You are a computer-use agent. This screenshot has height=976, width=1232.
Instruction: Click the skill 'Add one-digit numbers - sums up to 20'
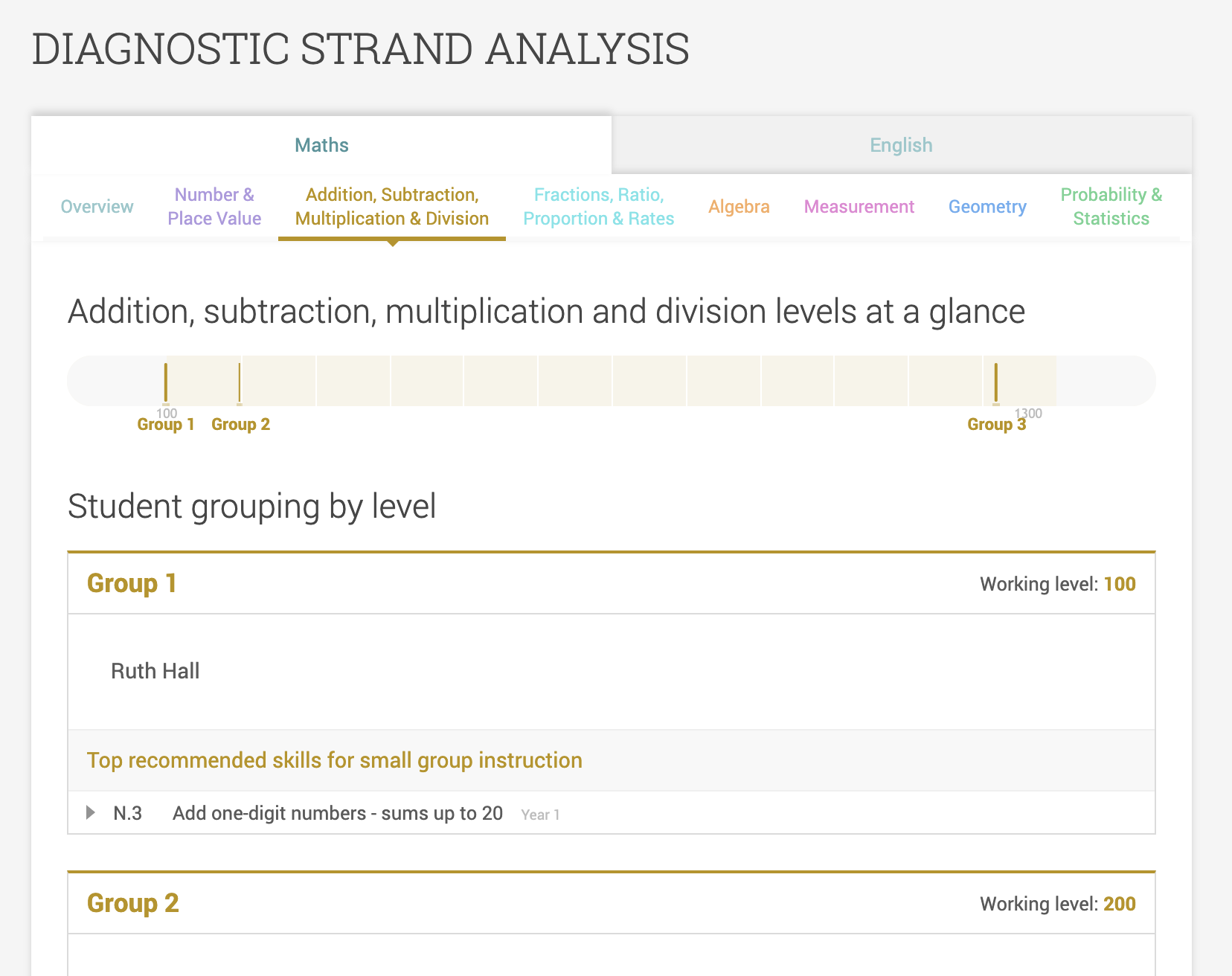click(x=338, y=813)
